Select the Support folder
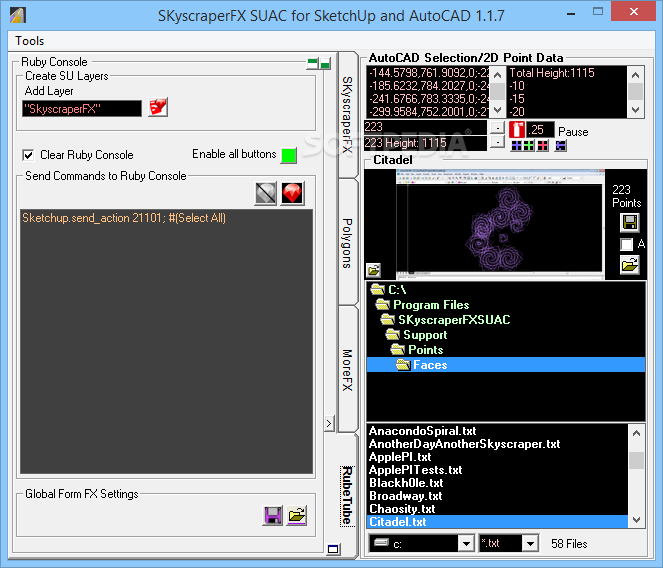Viewport: 663px width, 568px height. point(506,335)
